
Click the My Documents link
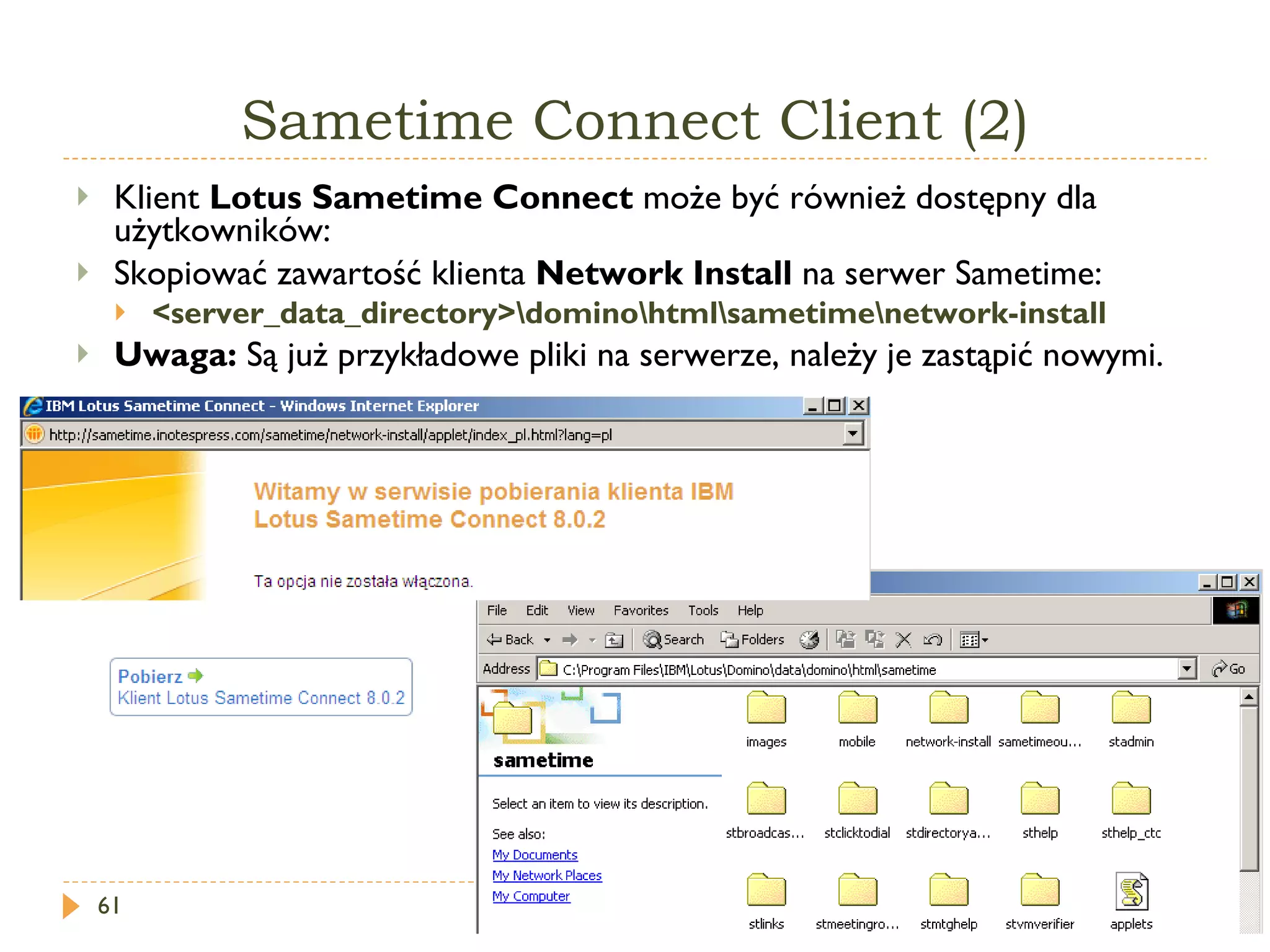pos(535,855)
